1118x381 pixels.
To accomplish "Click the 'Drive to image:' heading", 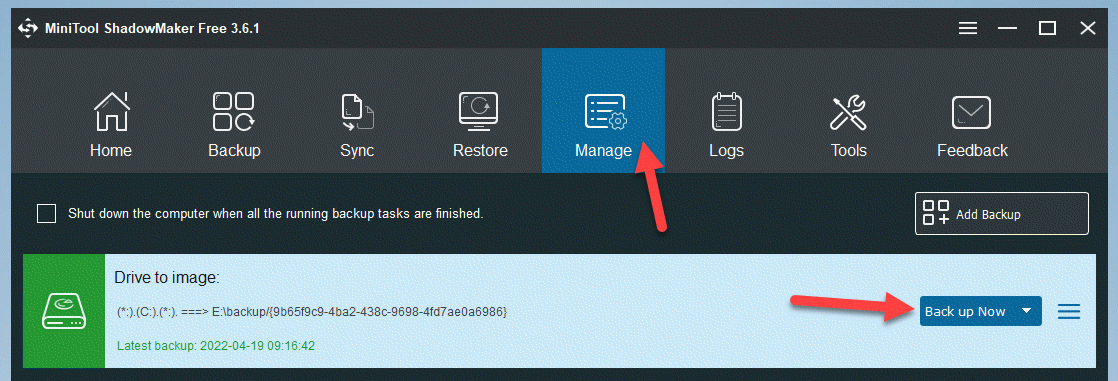I will point(167,278).
